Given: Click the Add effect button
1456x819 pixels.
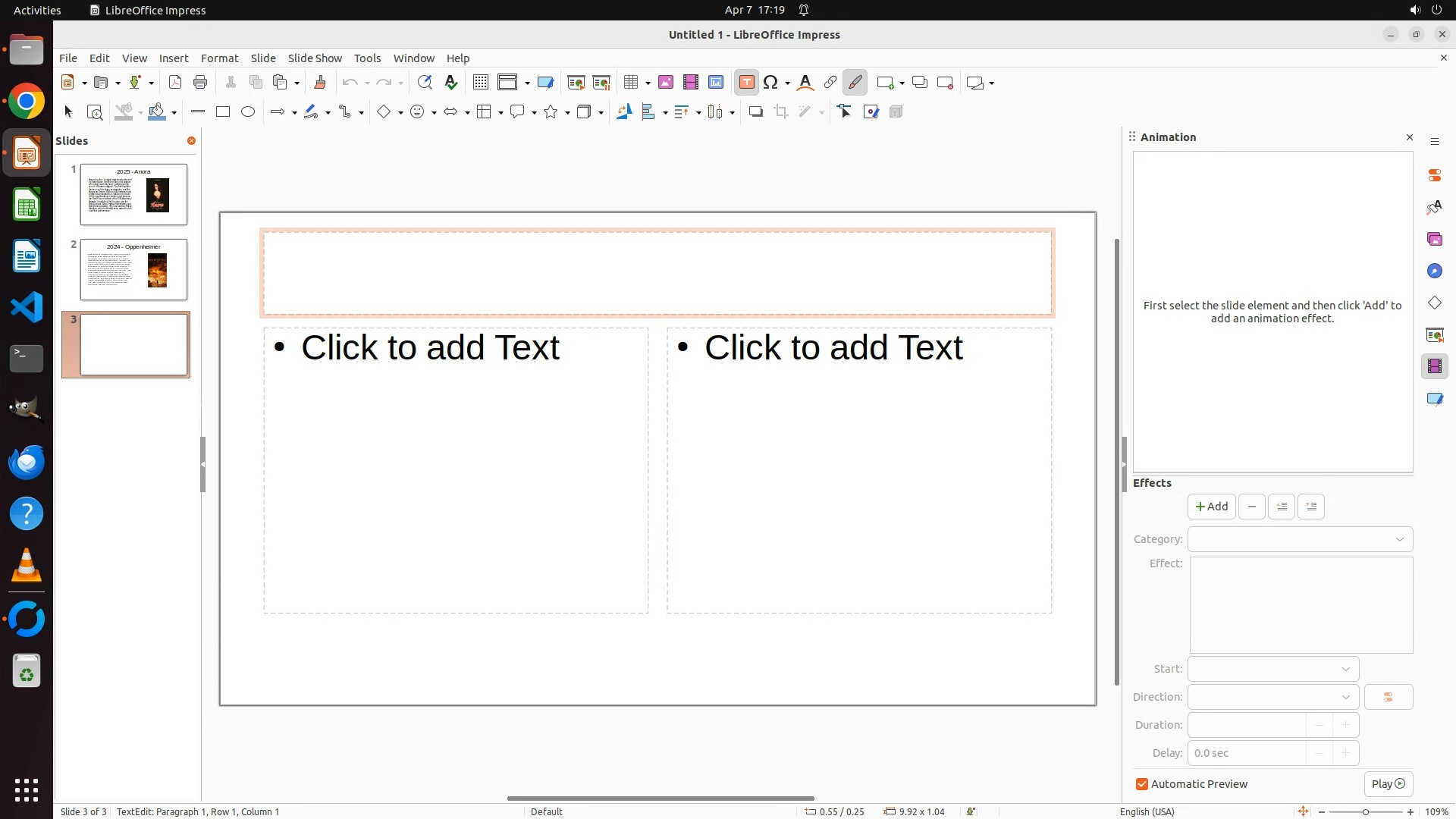Looking at the screenshot, I should pos(1211,507).
